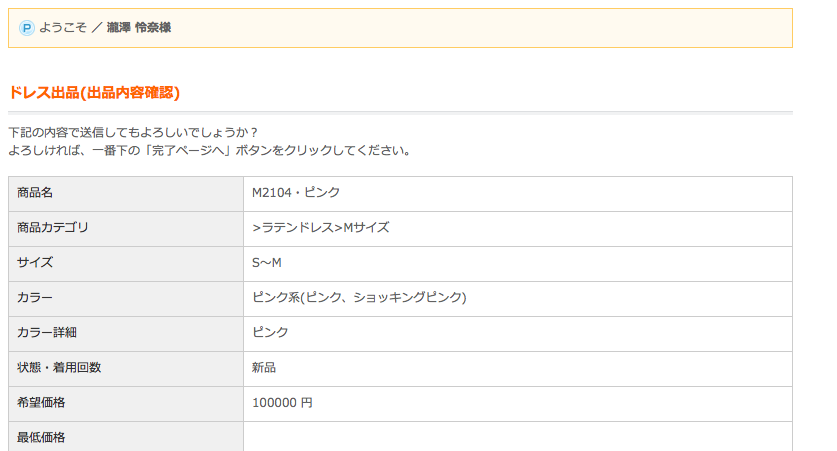The height and width of the screenshot is (451, 837).
Task: Click the product name value M2104・ピンク
Action: [296, 193]
